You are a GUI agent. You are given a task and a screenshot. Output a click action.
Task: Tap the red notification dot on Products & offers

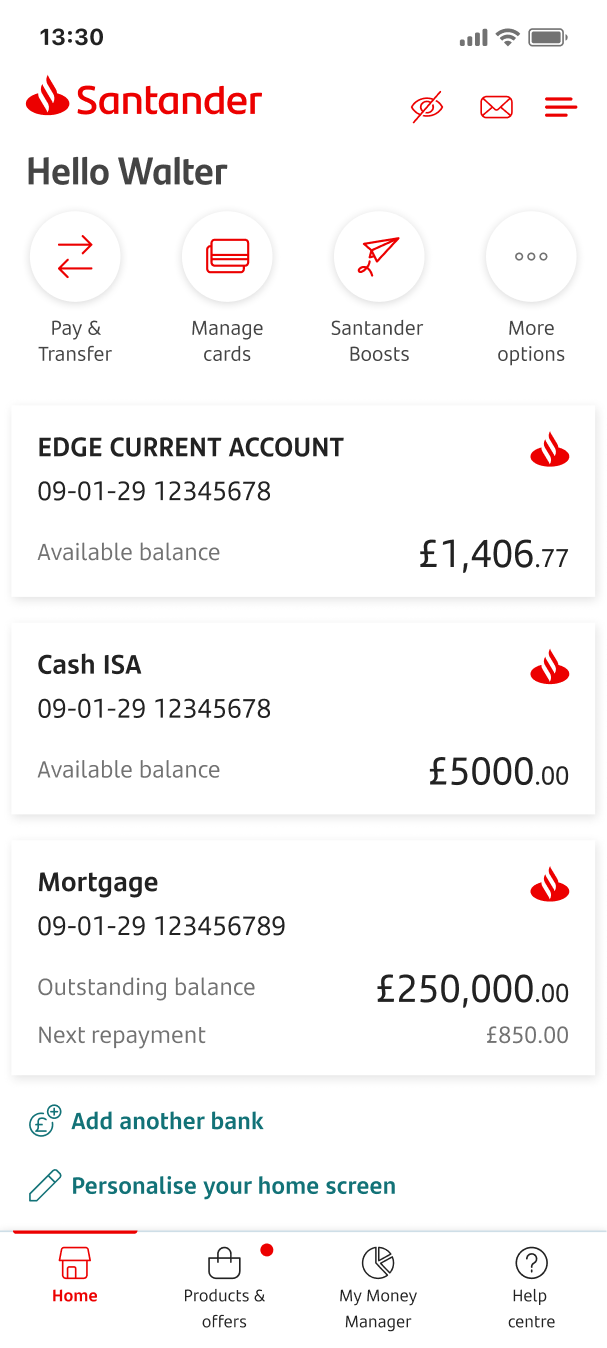coord(266,1248)
